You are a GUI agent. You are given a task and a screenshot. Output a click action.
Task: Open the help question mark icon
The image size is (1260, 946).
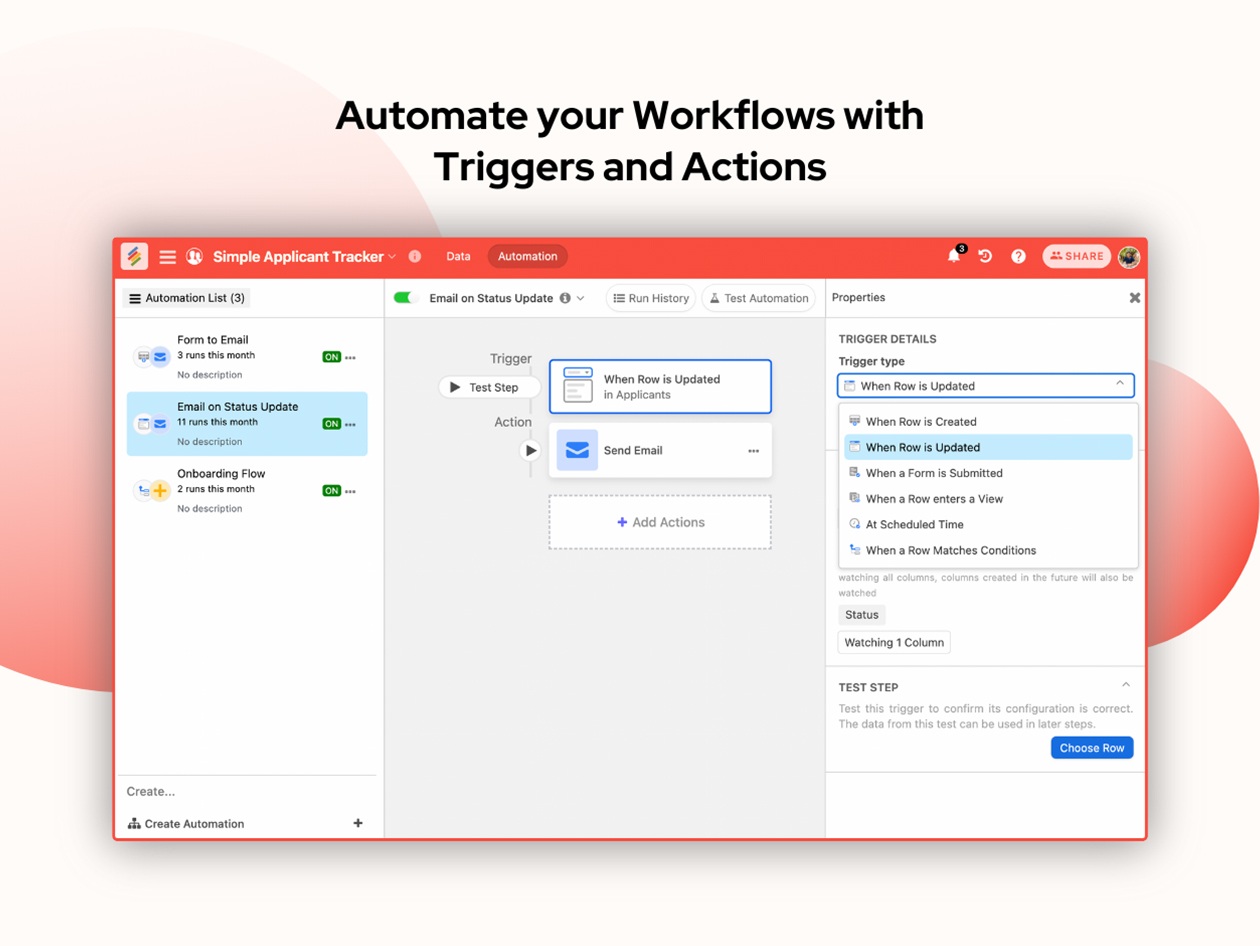pyautogui.click(x=1018, y=256)
